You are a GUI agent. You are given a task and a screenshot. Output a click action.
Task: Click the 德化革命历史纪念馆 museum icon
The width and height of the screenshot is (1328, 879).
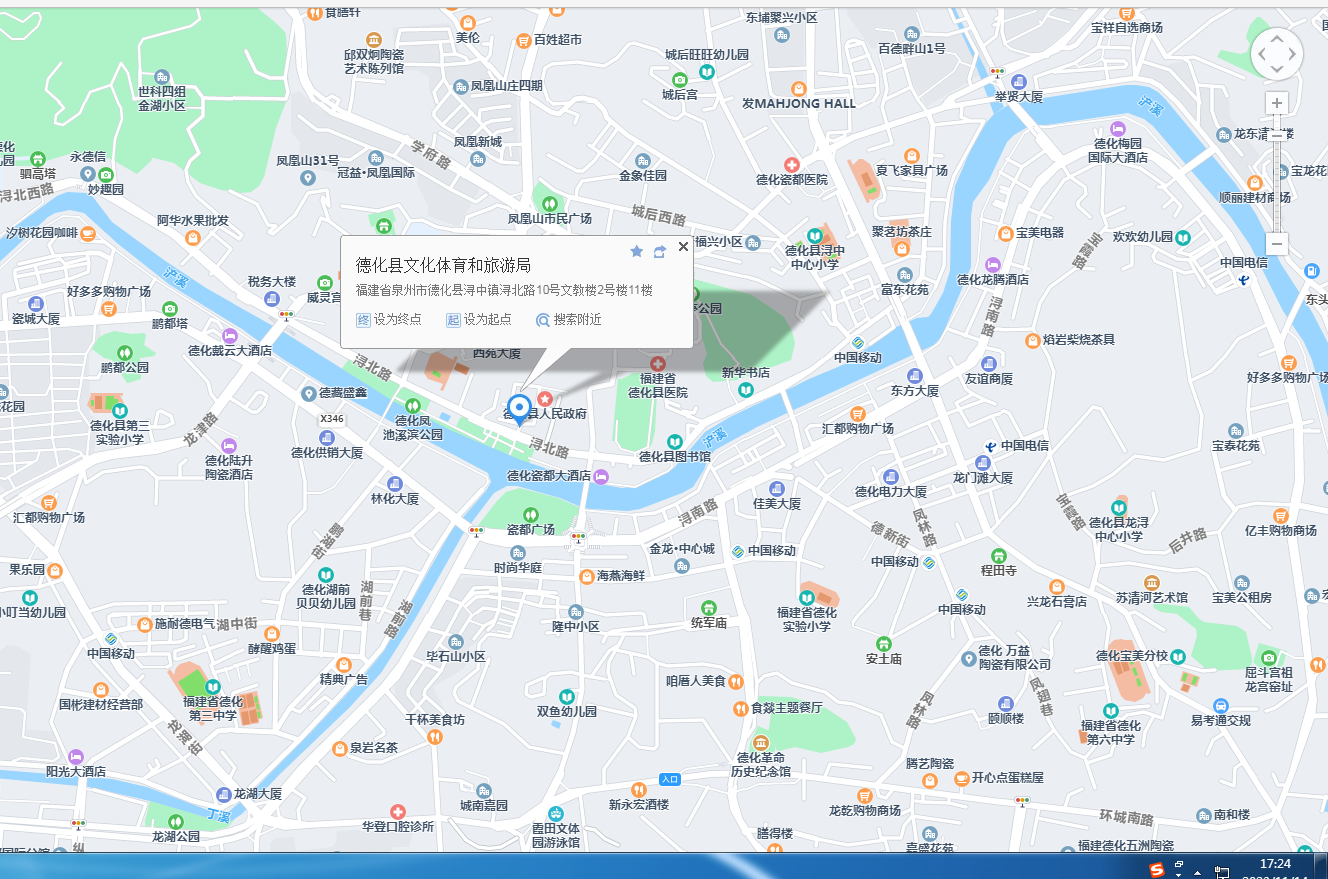pos(760,742)
